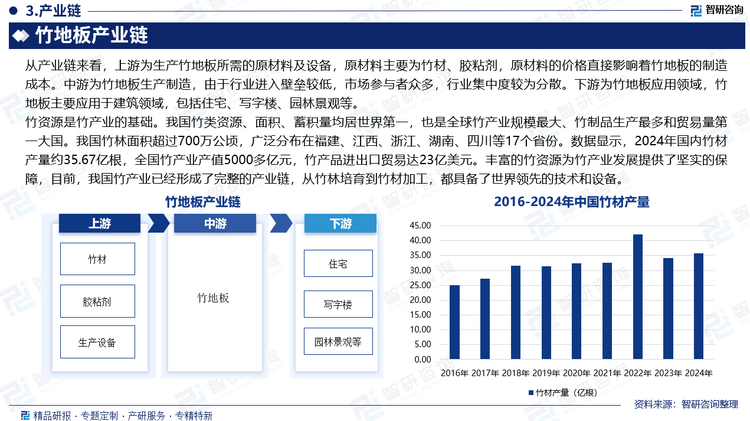The height and width of the screenshot is (421, 750).
Task: Click the 胶粘剂 box
Action: pyautogui.click(x=98, y=301)
